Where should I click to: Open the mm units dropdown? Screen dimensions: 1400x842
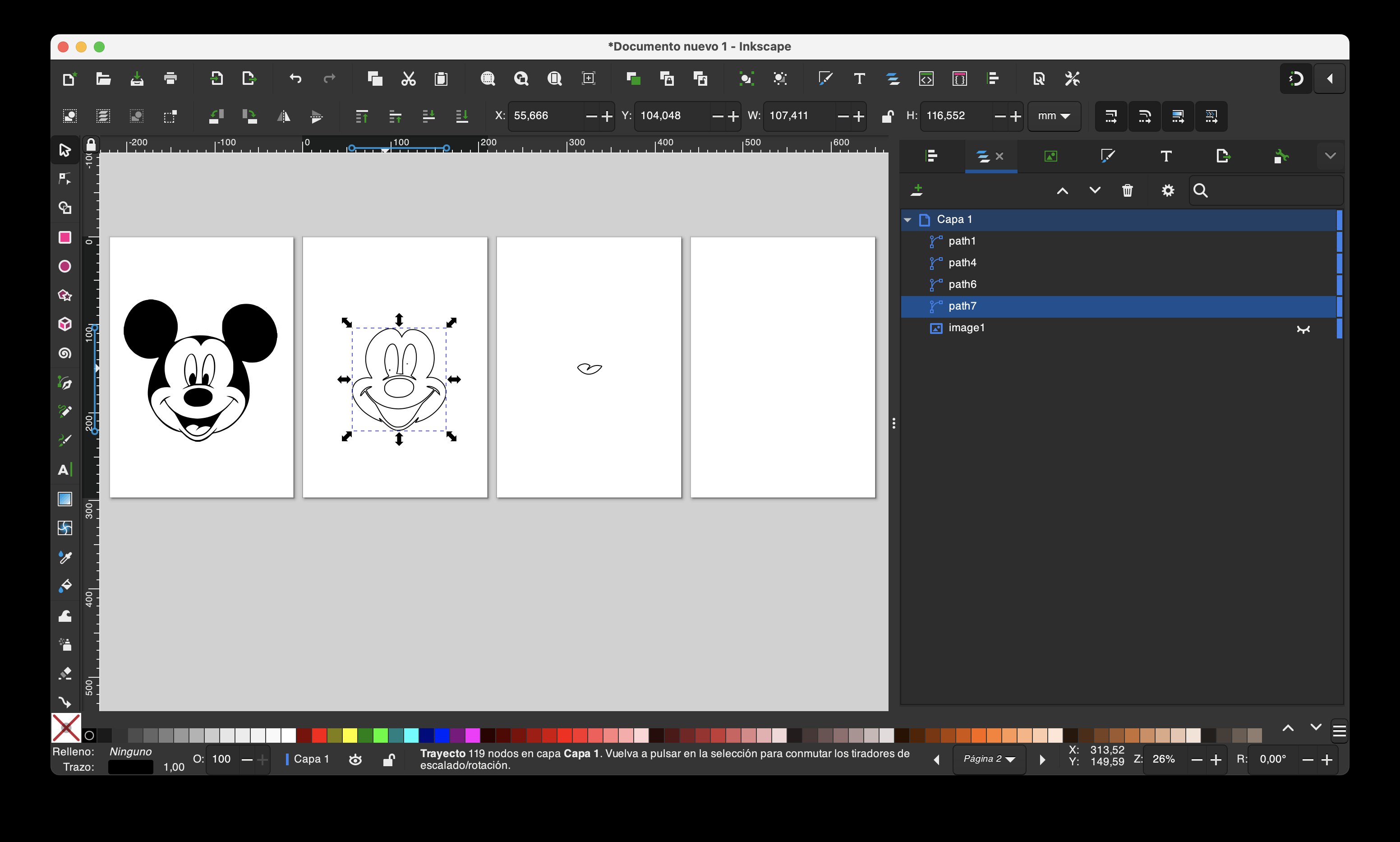pos(1054,116)
